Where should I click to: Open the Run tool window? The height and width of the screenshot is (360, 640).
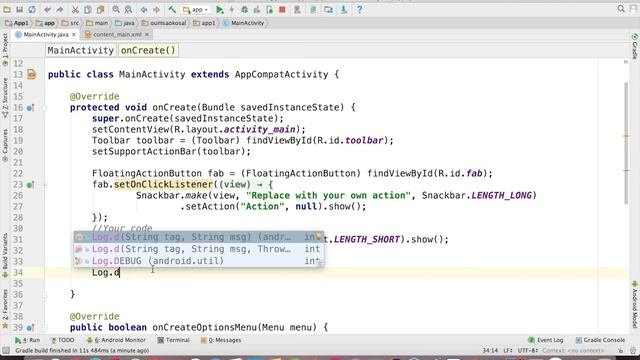27,340
